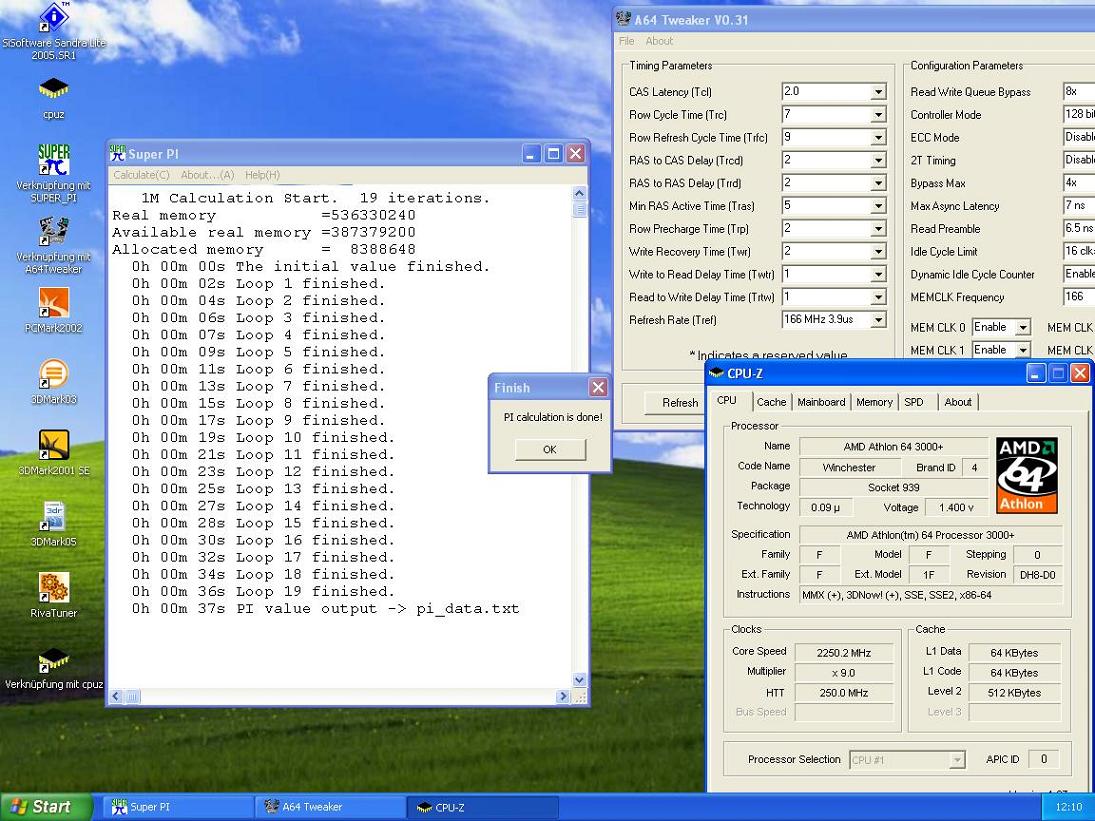Switch to the Mainboard tab in CPU-Z

coord(820,402)
